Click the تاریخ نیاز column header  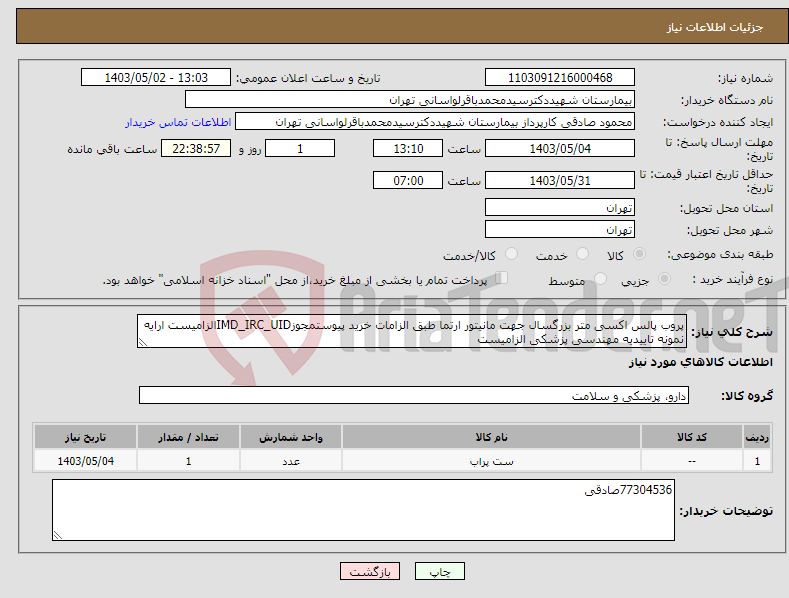86,437
